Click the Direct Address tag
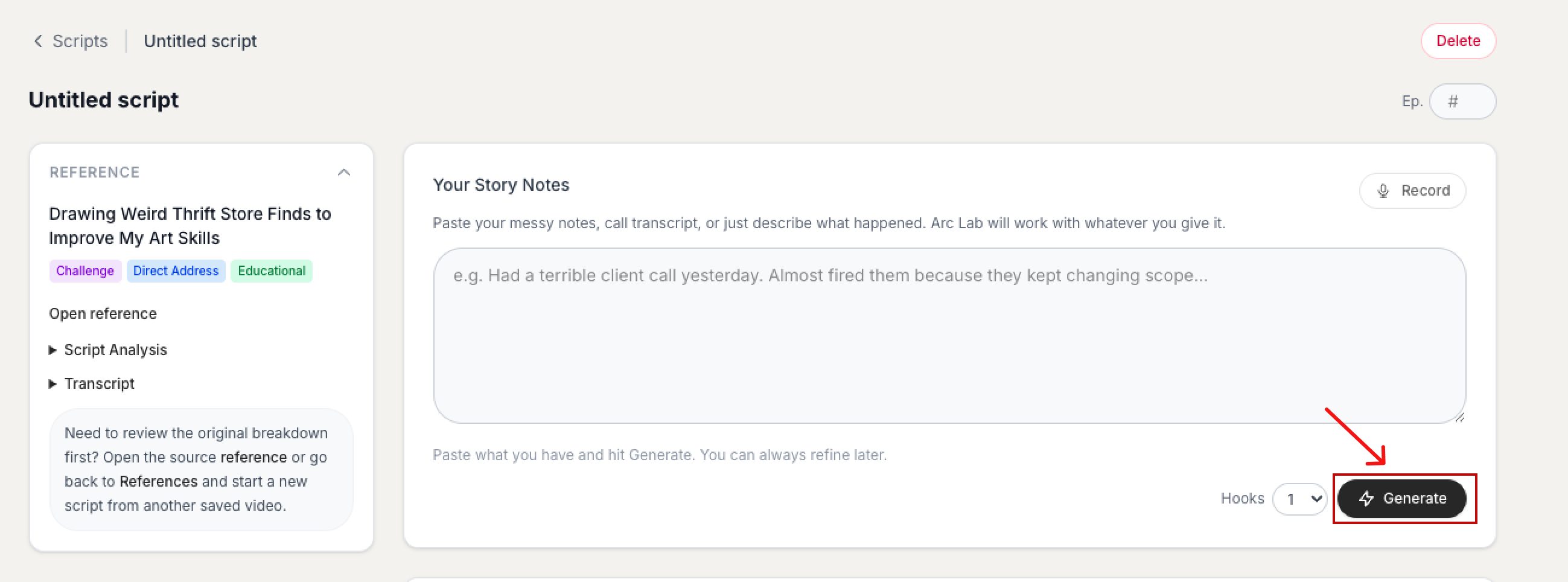 tap(176, 271)
